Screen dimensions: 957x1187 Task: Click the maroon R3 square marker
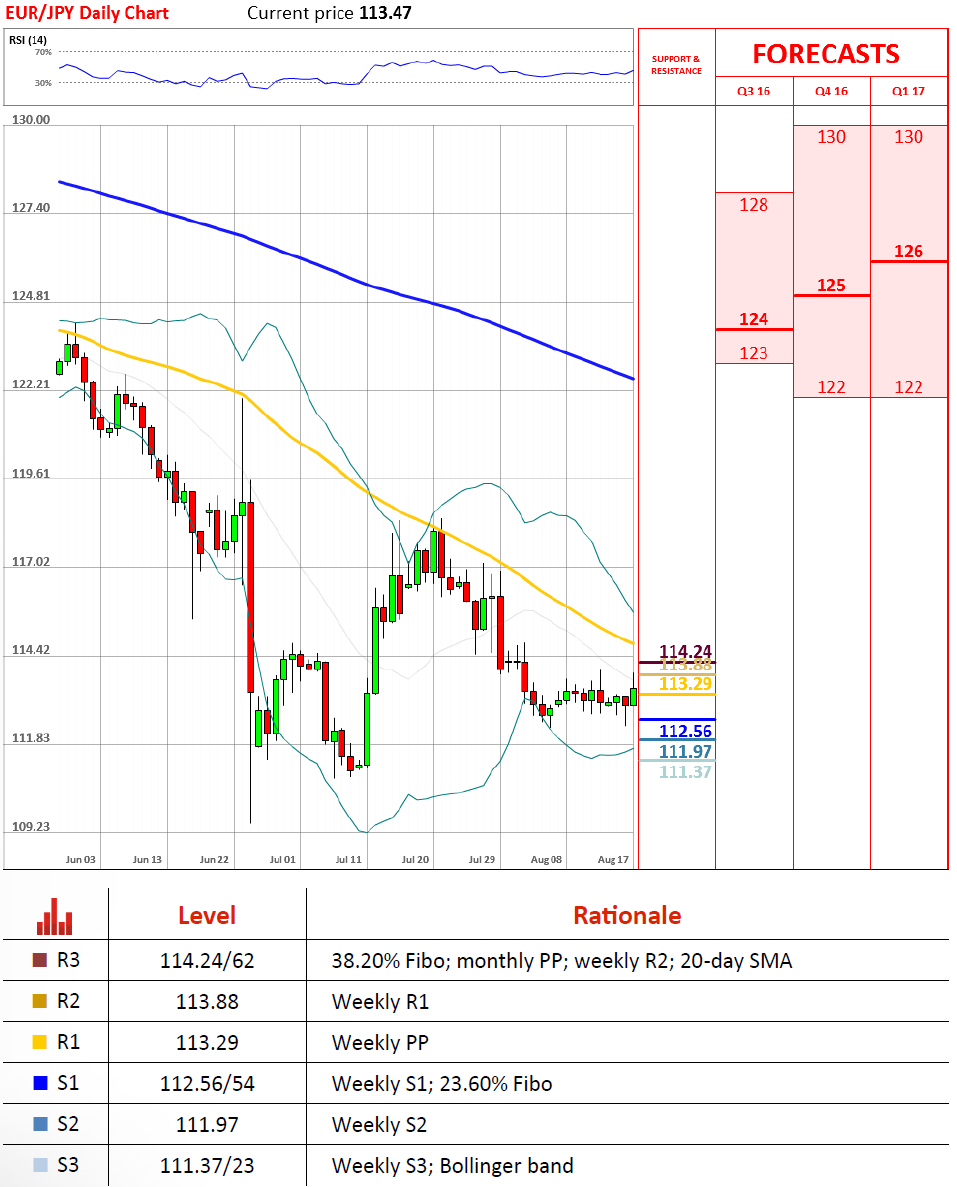coord(40,961)
